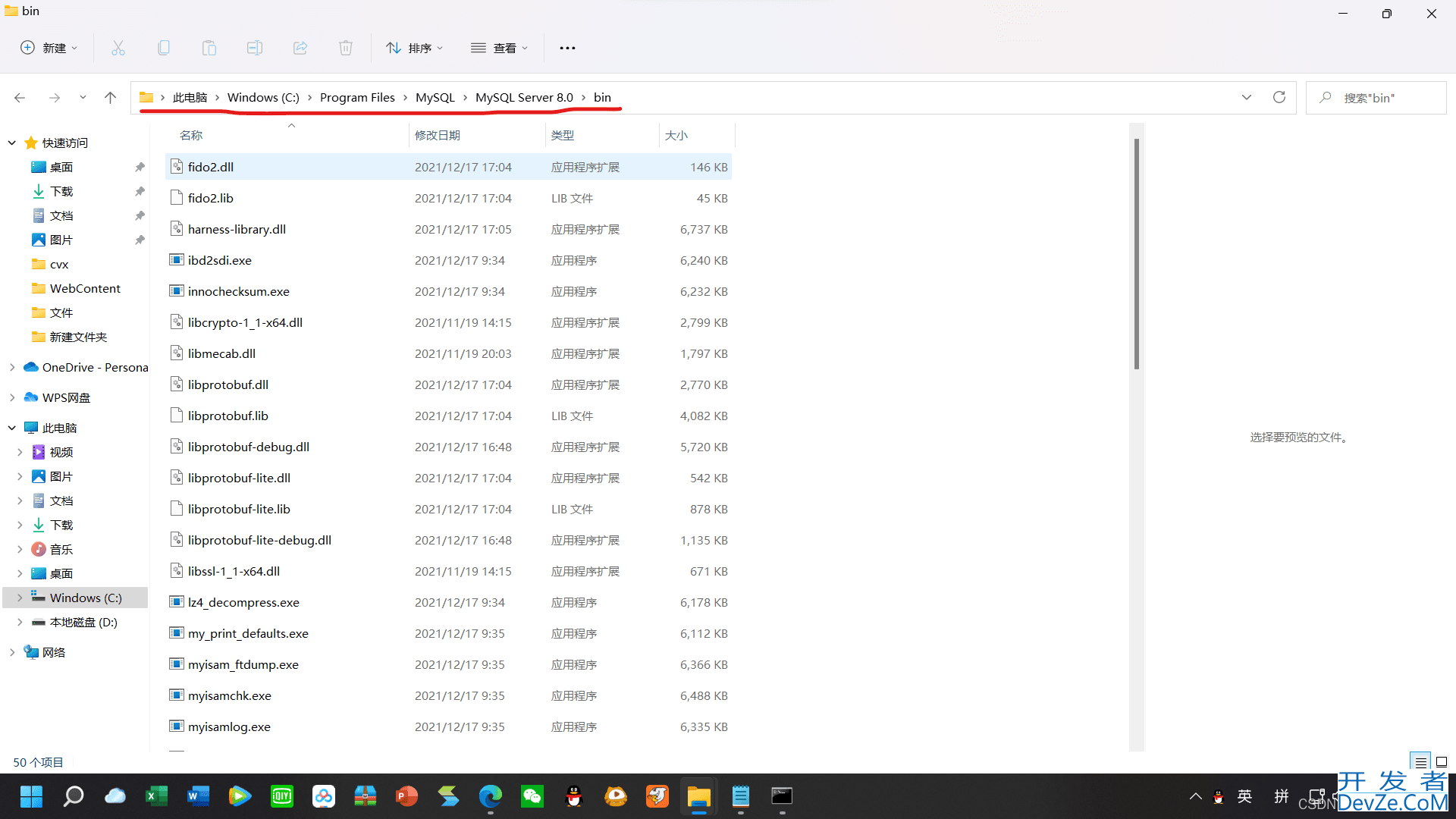Viewport: 1456px width, 819px height.
Task: Click the Cut scissors icon in toolbar
Action: click(118, 48)
